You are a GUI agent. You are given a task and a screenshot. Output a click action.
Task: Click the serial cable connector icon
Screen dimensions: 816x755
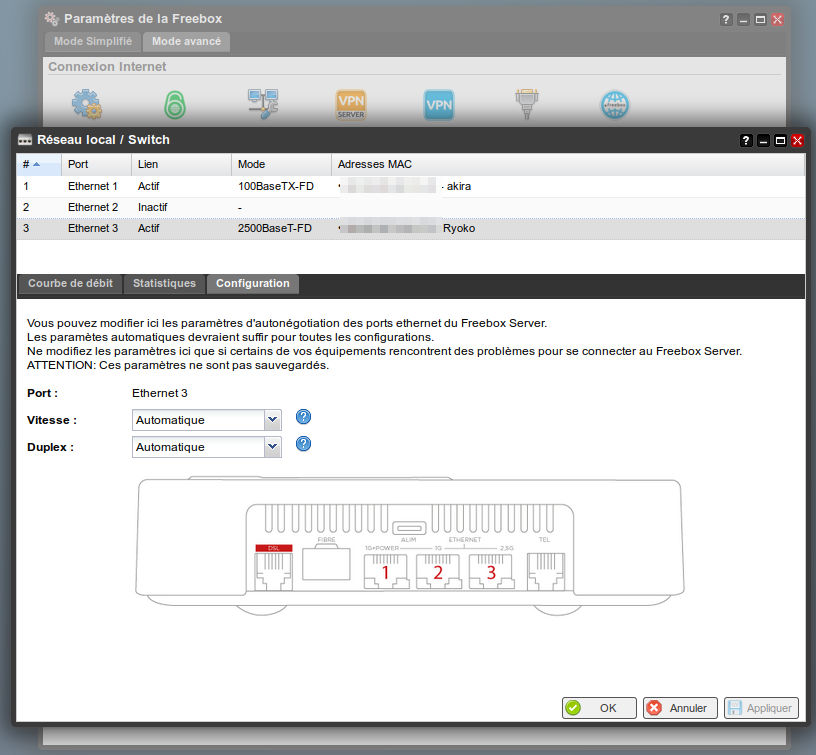[x=527, y=104]
